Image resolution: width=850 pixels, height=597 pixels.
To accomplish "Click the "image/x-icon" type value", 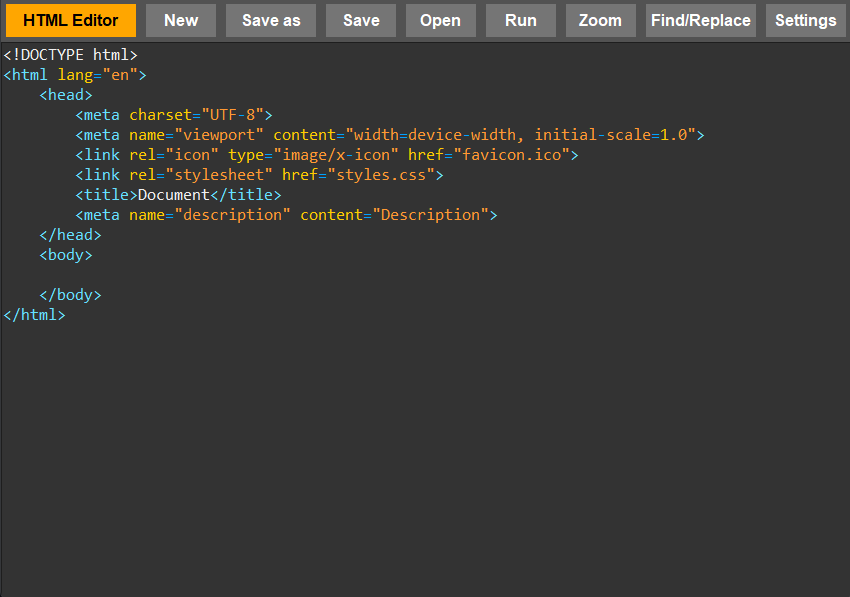I will (x=336, y=155).
